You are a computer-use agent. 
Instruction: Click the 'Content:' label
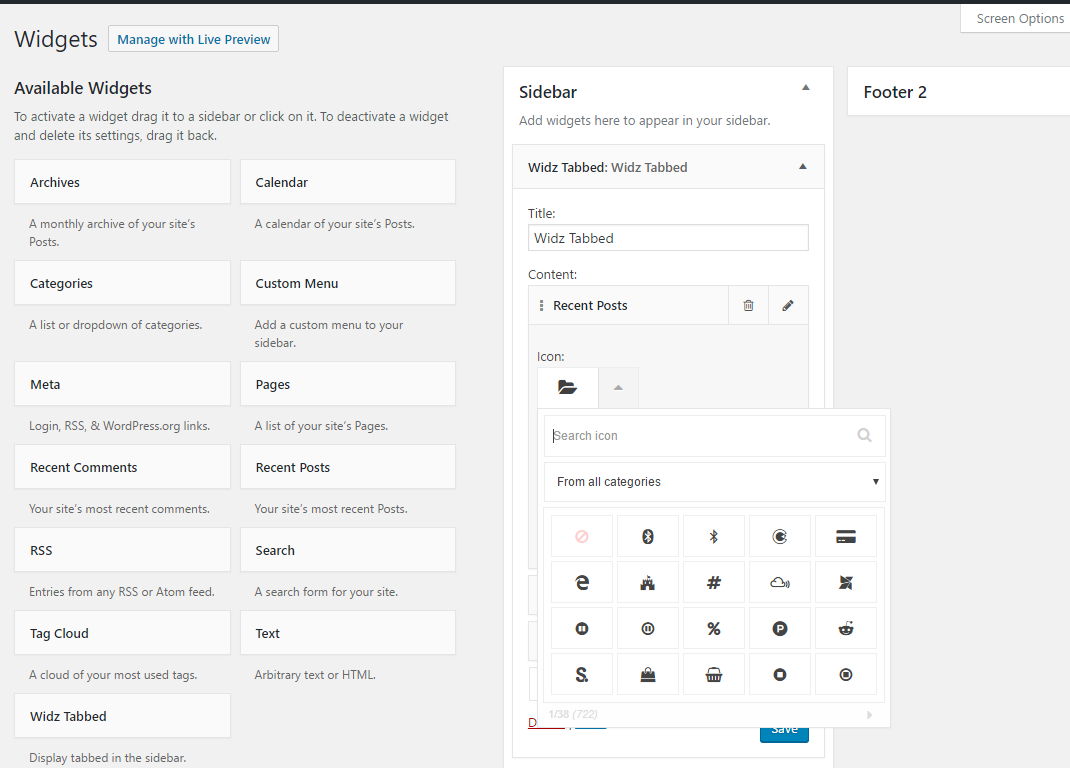[552, 274]
